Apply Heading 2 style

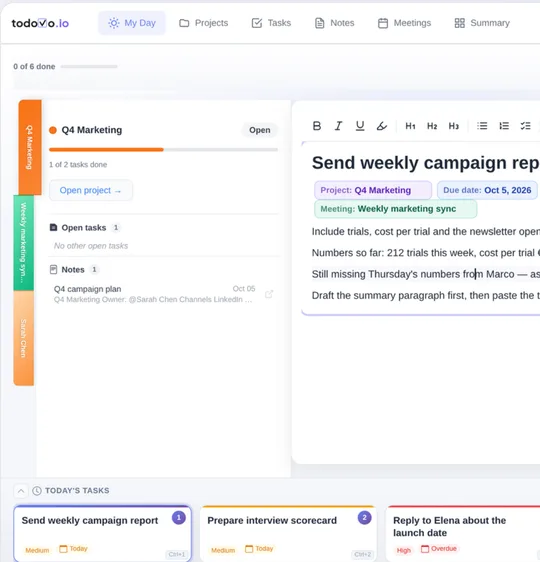(x=432, y=126)
